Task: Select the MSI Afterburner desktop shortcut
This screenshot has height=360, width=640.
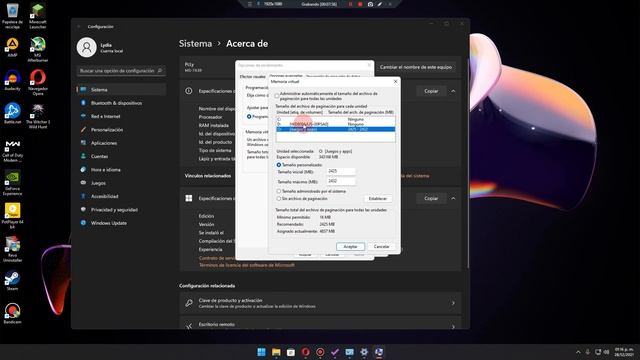Action: point(38,49)
